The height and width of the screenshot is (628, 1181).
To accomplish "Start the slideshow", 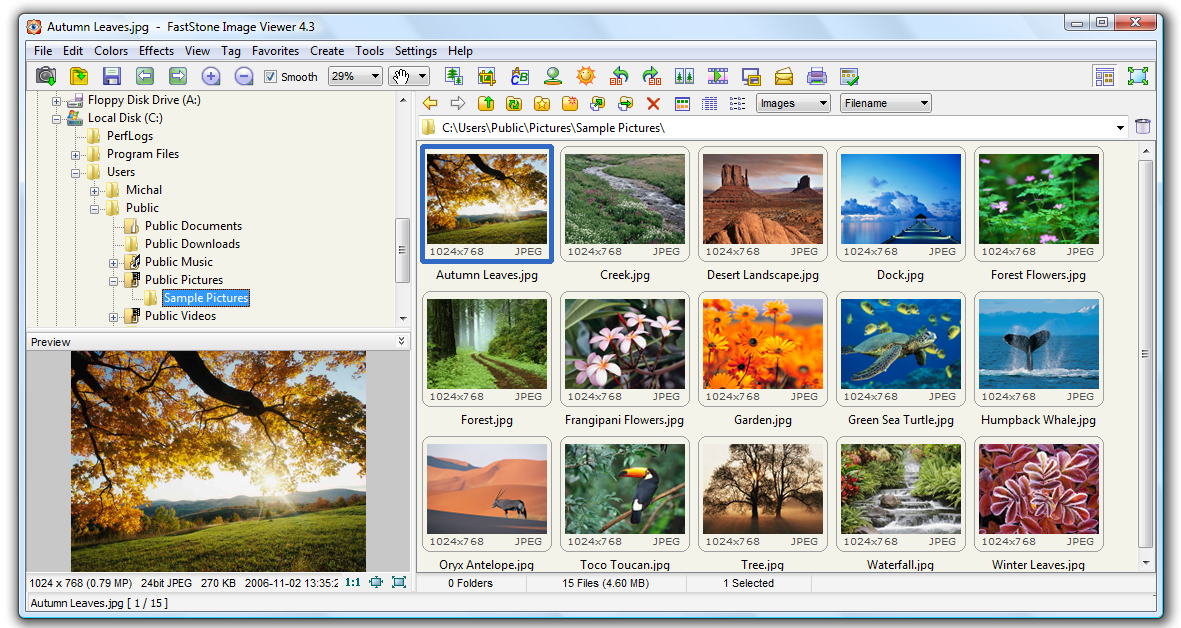I will click(x=717, y=75).
